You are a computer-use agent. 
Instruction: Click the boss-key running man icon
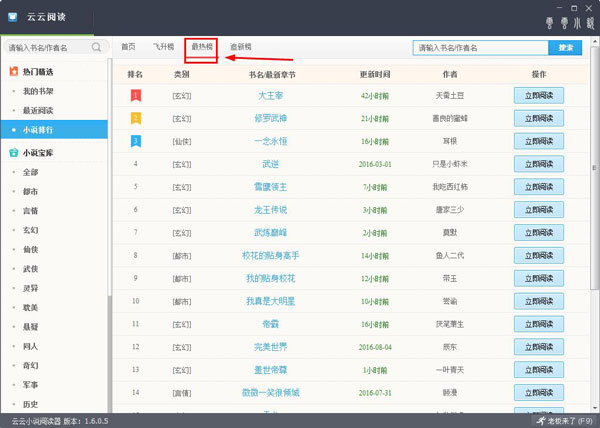(x=540, y=421)
